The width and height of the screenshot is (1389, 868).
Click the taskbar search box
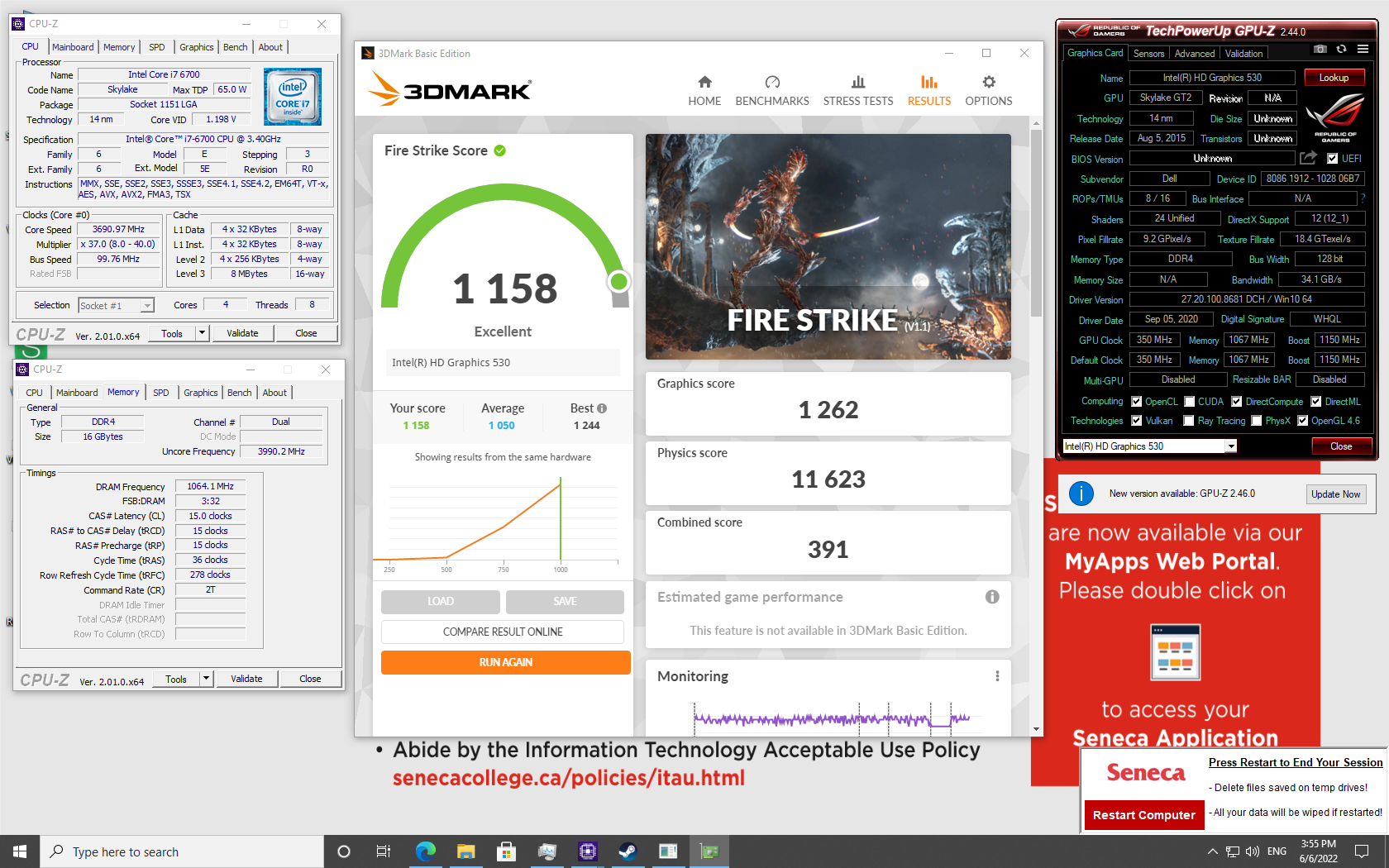click(x=182, y=851)
